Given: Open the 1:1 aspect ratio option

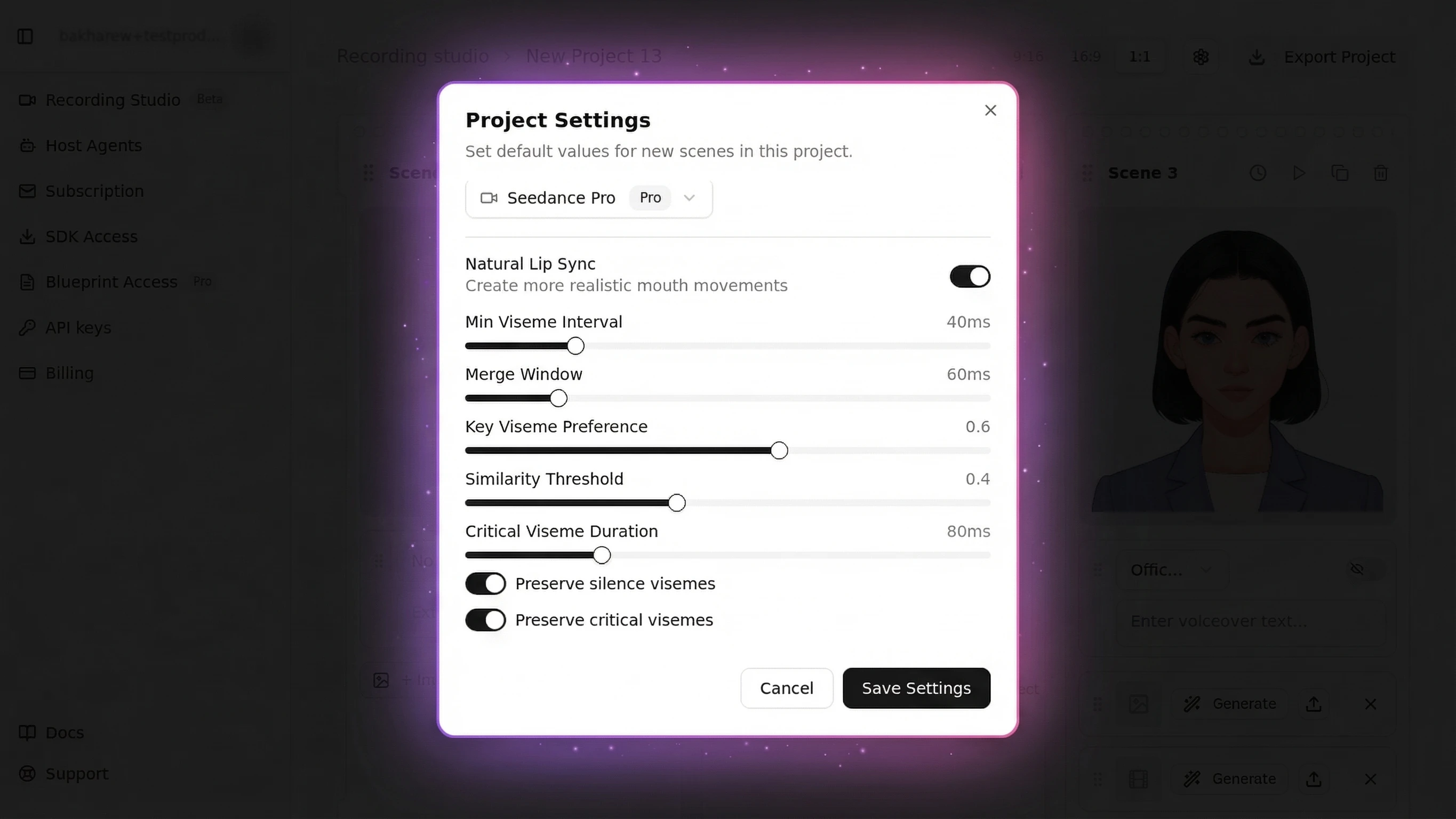Looking at the screenshot, I should click(x=1140, y=57).
